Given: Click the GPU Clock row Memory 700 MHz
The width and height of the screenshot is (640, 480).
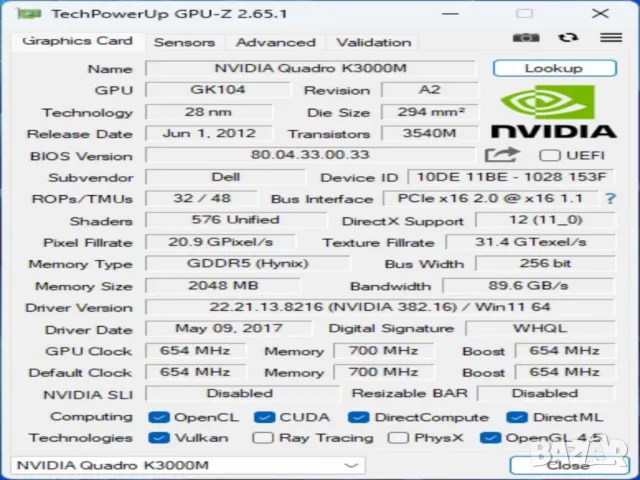Looking at the screenshot, I should (384, 351).
